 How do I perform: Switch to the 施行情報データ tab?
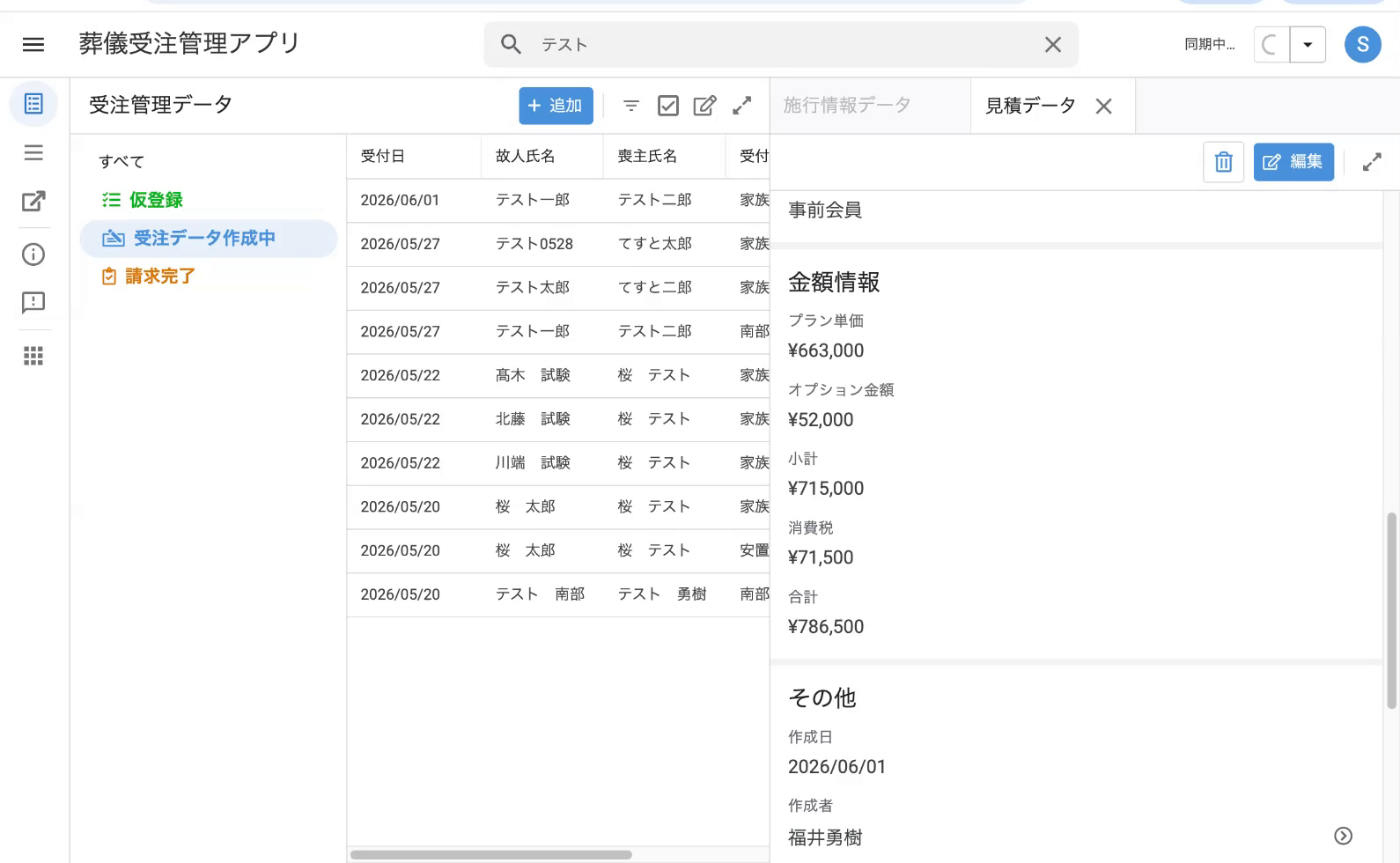coord(847,106)
